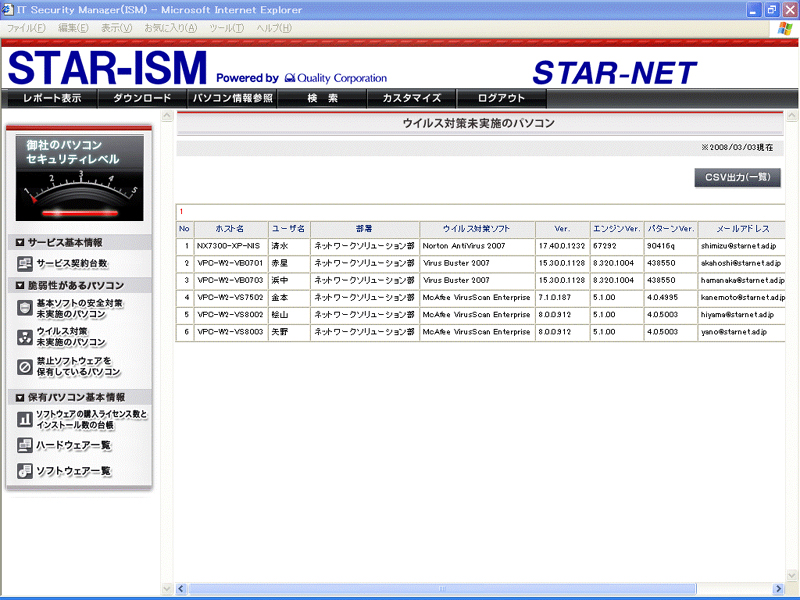
Task: Open ハードウェア一覧 link
Action: (73, 445)
